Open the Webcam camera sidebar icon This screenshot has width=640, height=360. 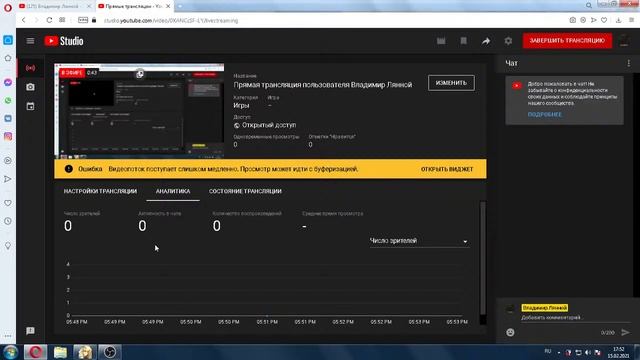(x=30, y=87)
